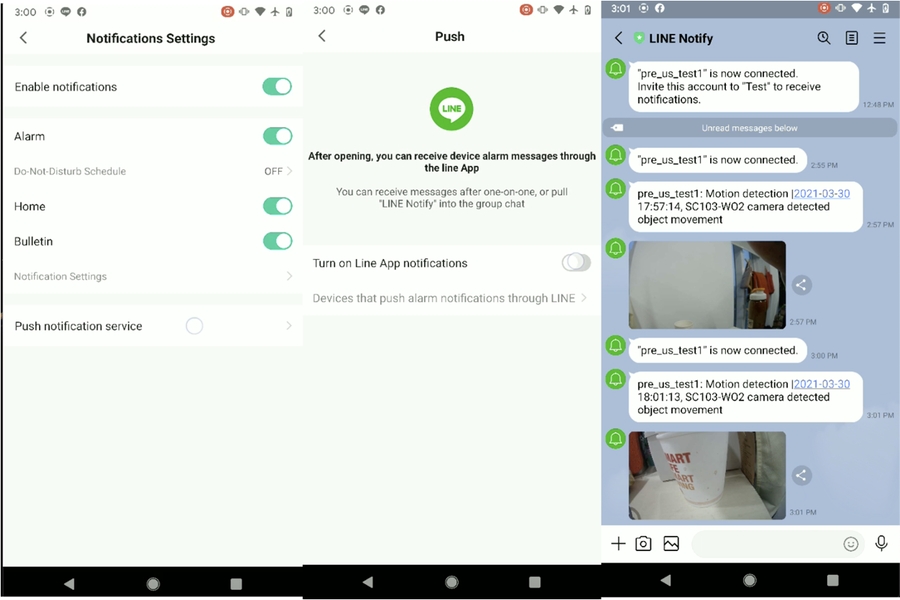This screenshot has height=600, width=900.
Task: Open the white cup camera snapshot thumbnail
Action: click(x=707, y=475)
